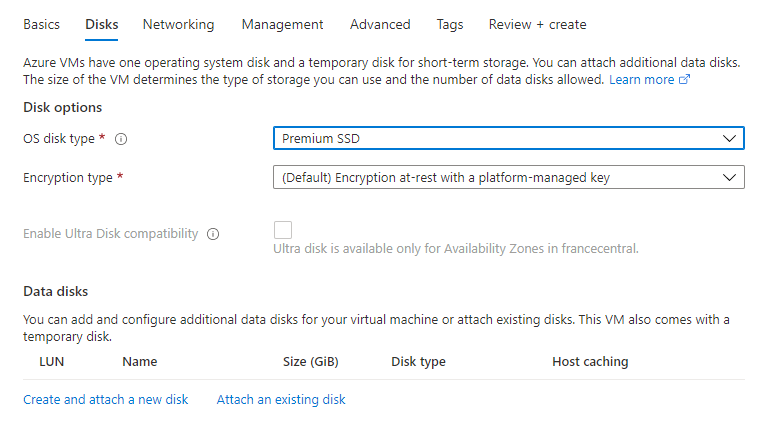Viewport: 771px width, 437px height.
Task: Click the LUN column header
Action: coord(51,362)
